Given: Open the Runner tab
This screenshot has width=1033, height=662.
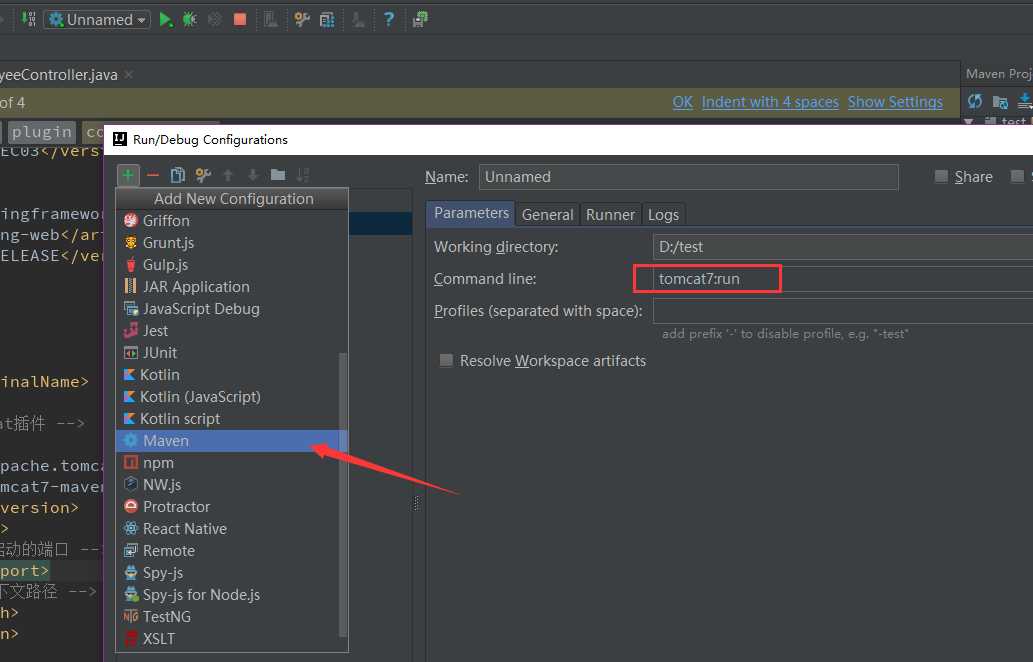Looking at the screenshot, I should point(610,215).
